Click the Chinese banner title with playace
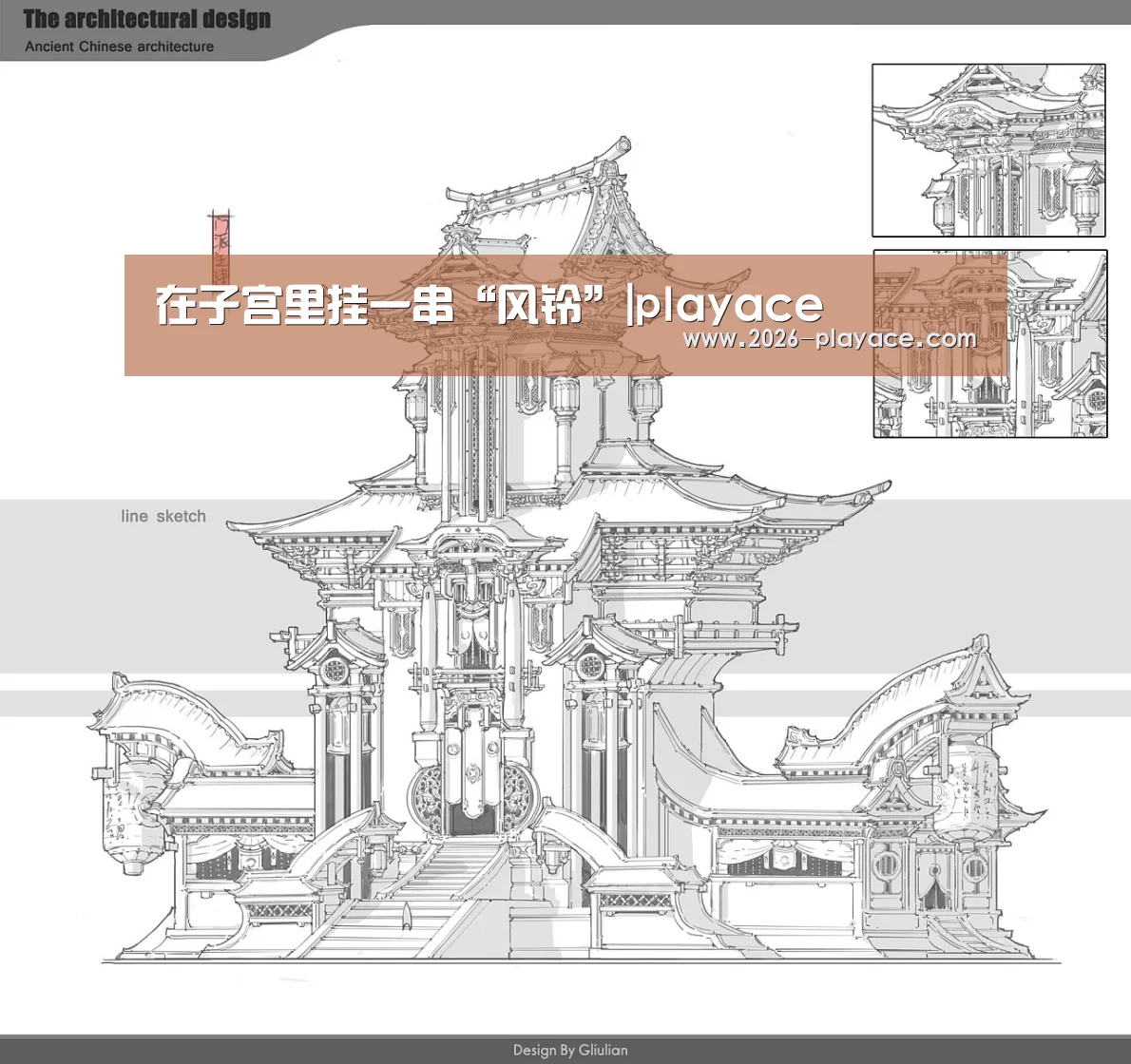Viewport: 1131px width, 1064px height. 489,306
